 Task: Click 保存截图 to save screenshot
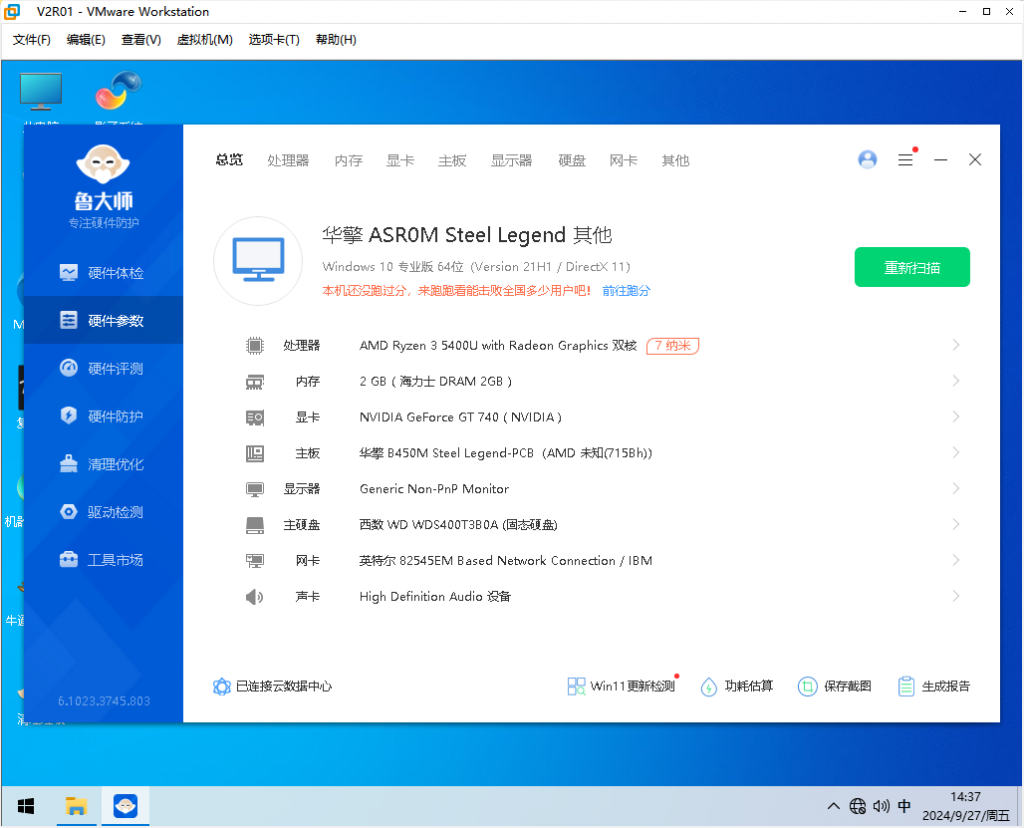point(835,686)
